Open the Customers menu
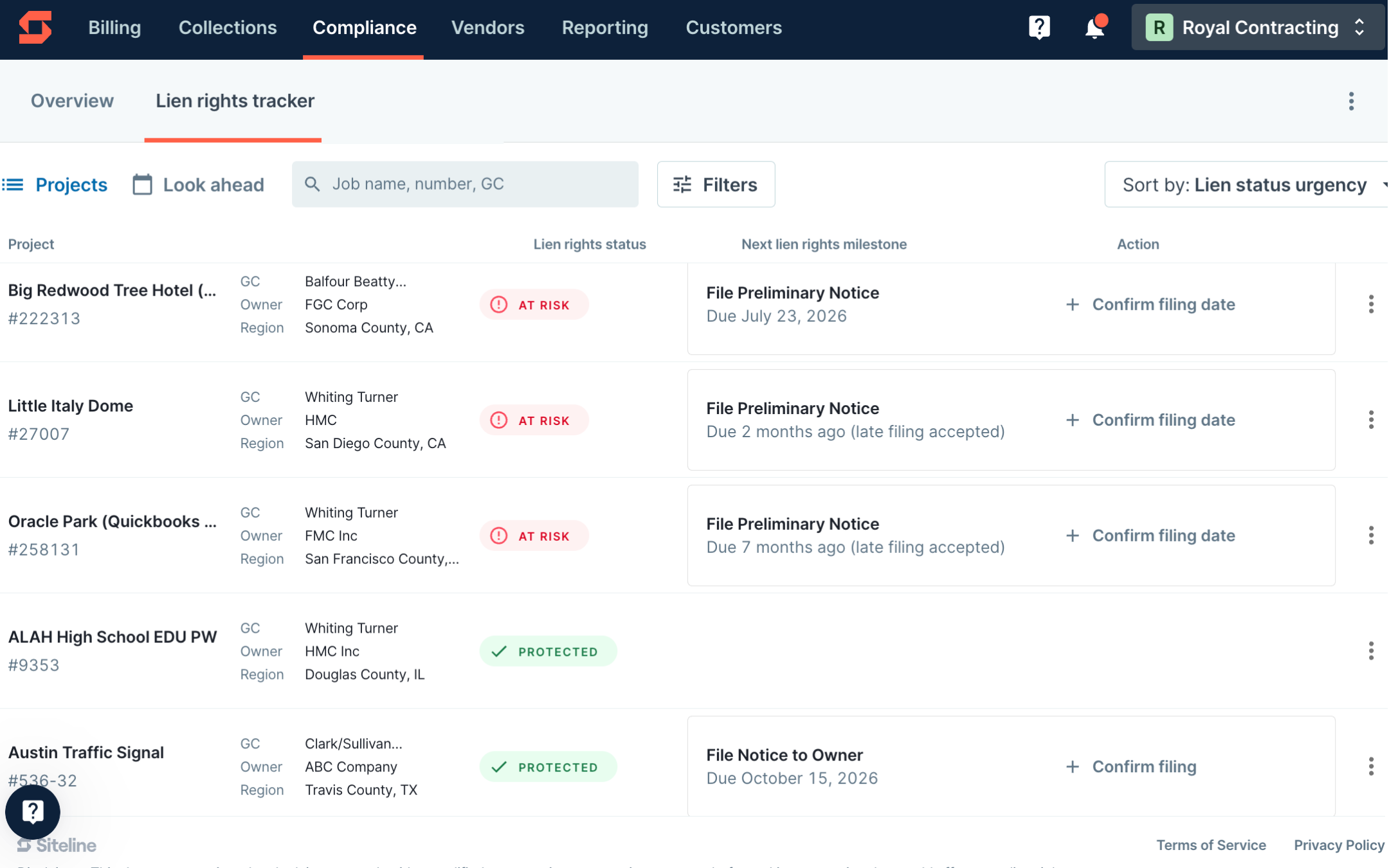The height and width of the screenshot is (868, 1389). pos(734,28)
